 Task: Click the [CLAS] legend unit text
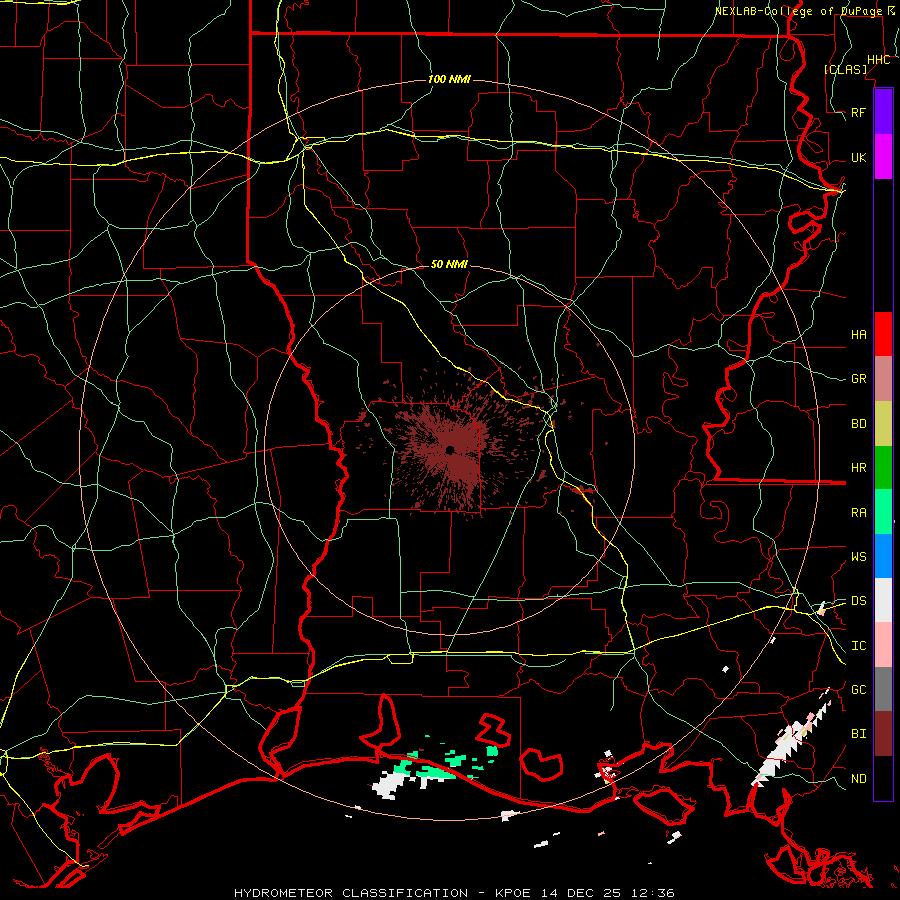(845, 70)
